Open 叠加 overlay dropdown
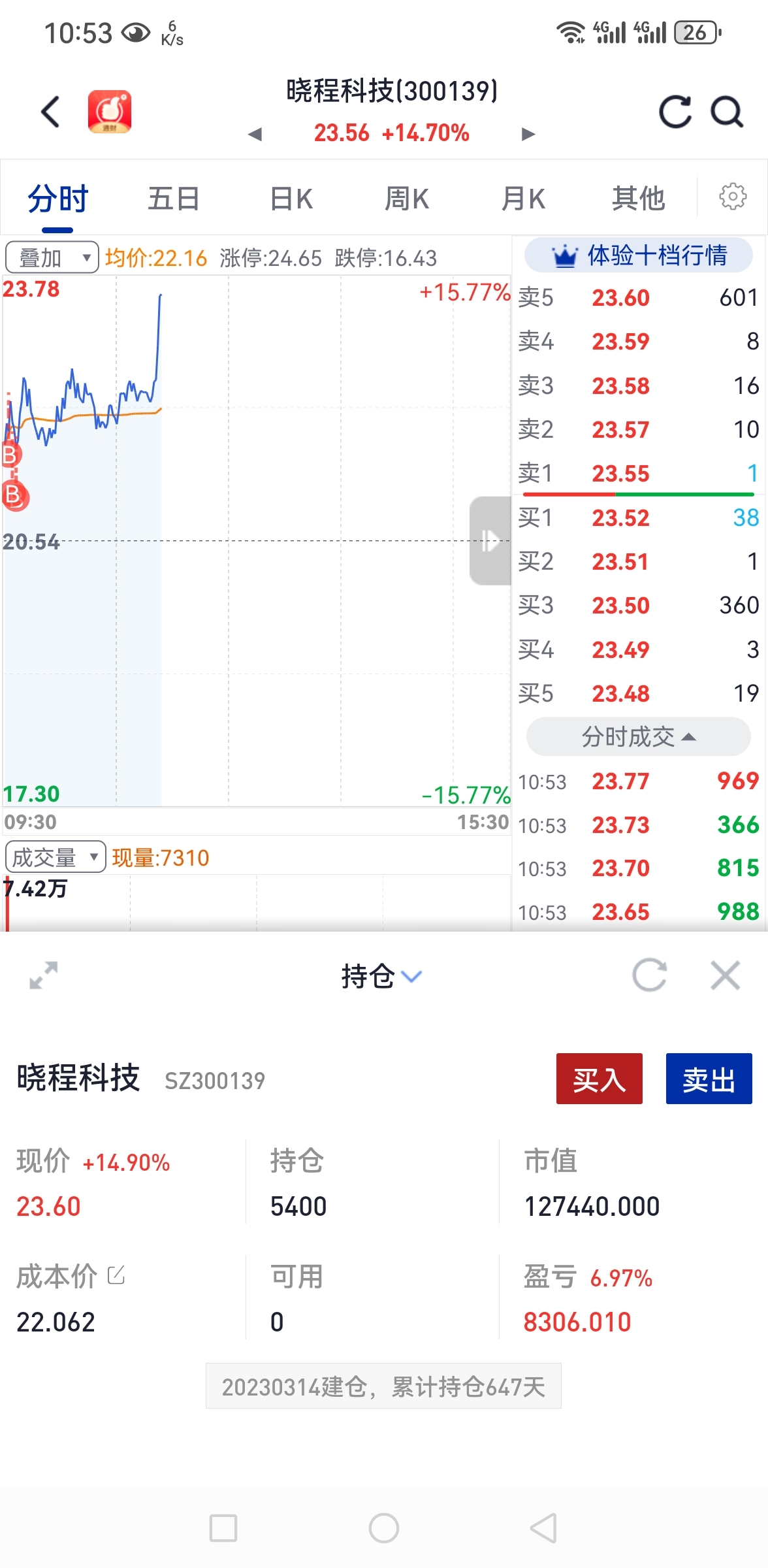 tap(52, 257)
